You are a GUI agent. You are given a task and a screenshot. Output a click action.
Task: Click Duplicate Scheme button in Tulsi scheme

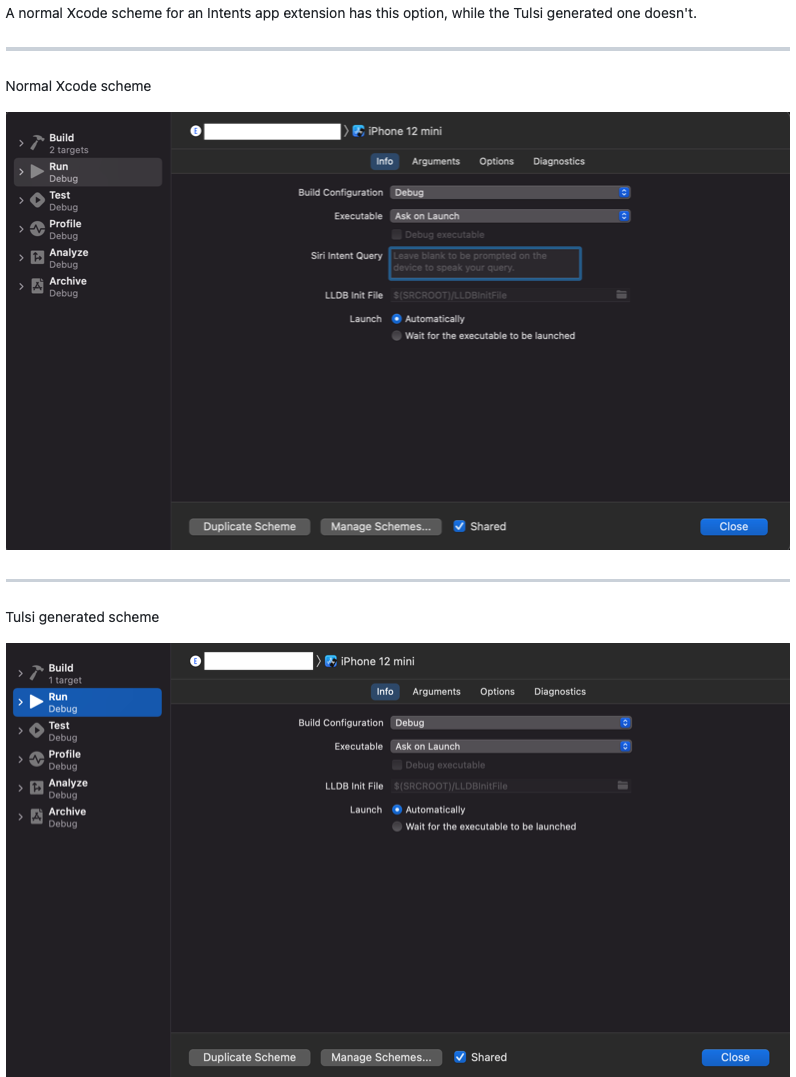(249, 1057)
